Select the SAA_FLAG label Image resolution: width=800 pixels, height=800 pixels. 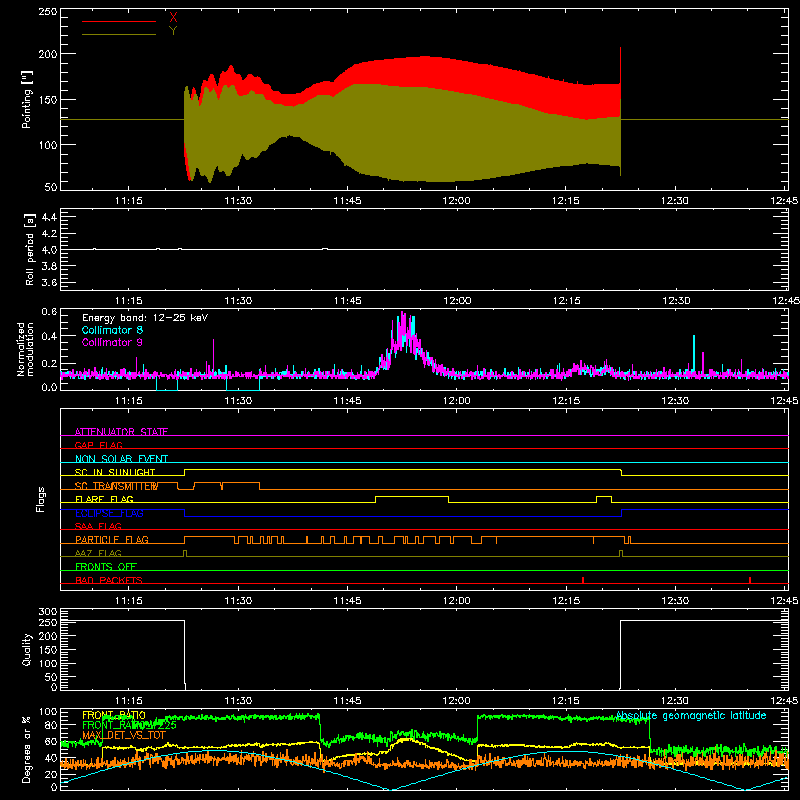point(98,526)
